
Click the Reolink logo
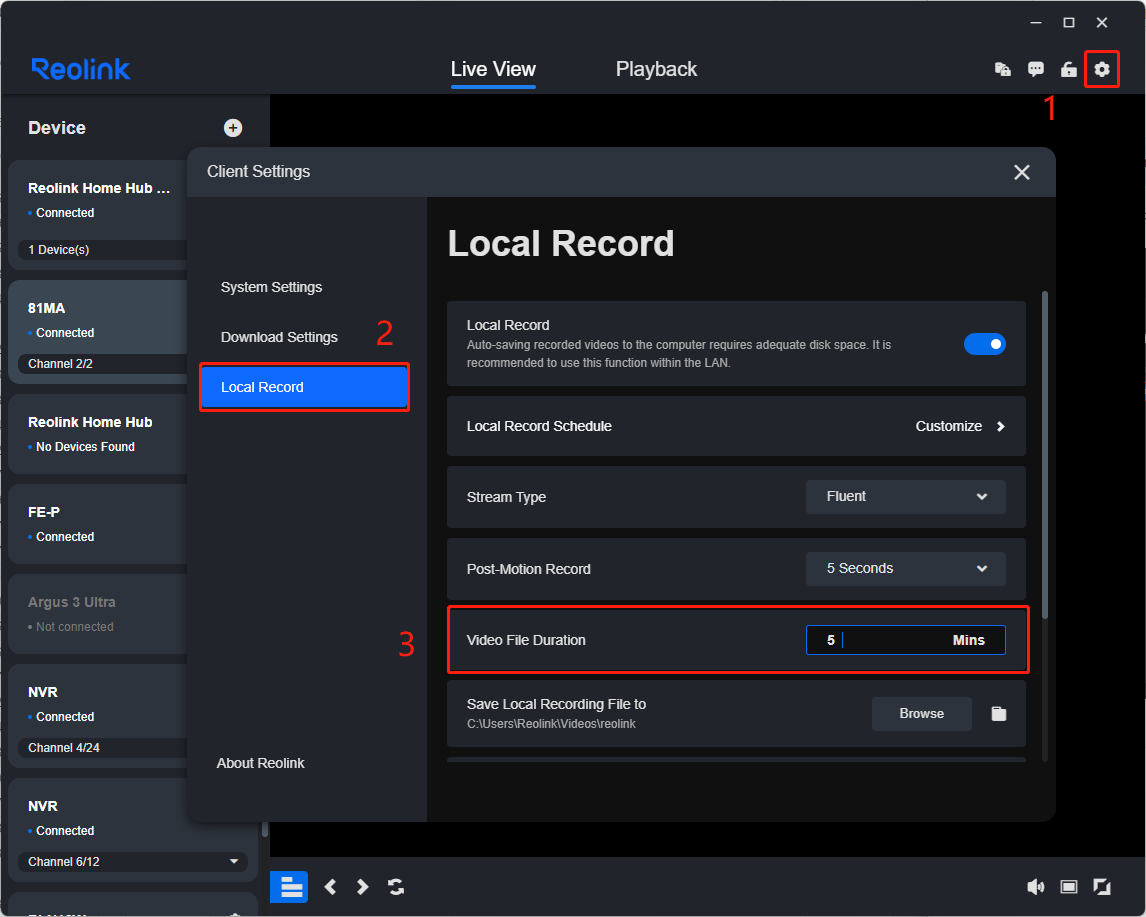tap(80, 69)
